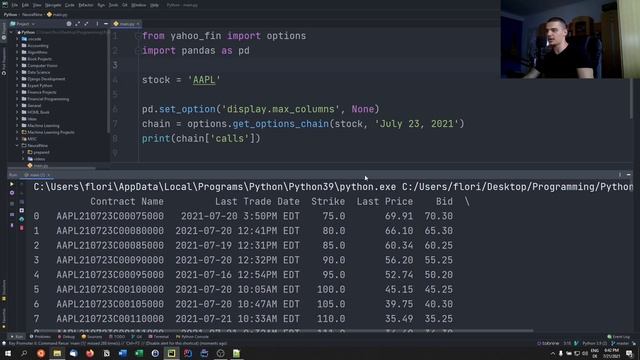Show hidden system tray icons chevron

[x=553, y=353]
